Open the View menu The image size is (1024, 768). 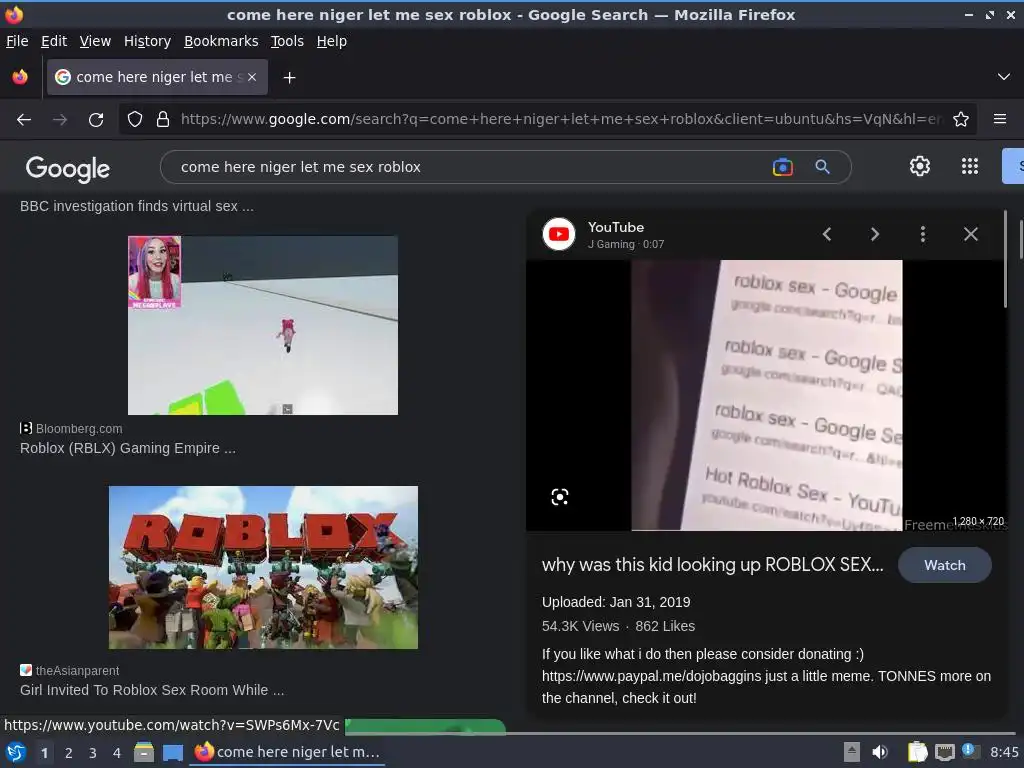point(95,41)
